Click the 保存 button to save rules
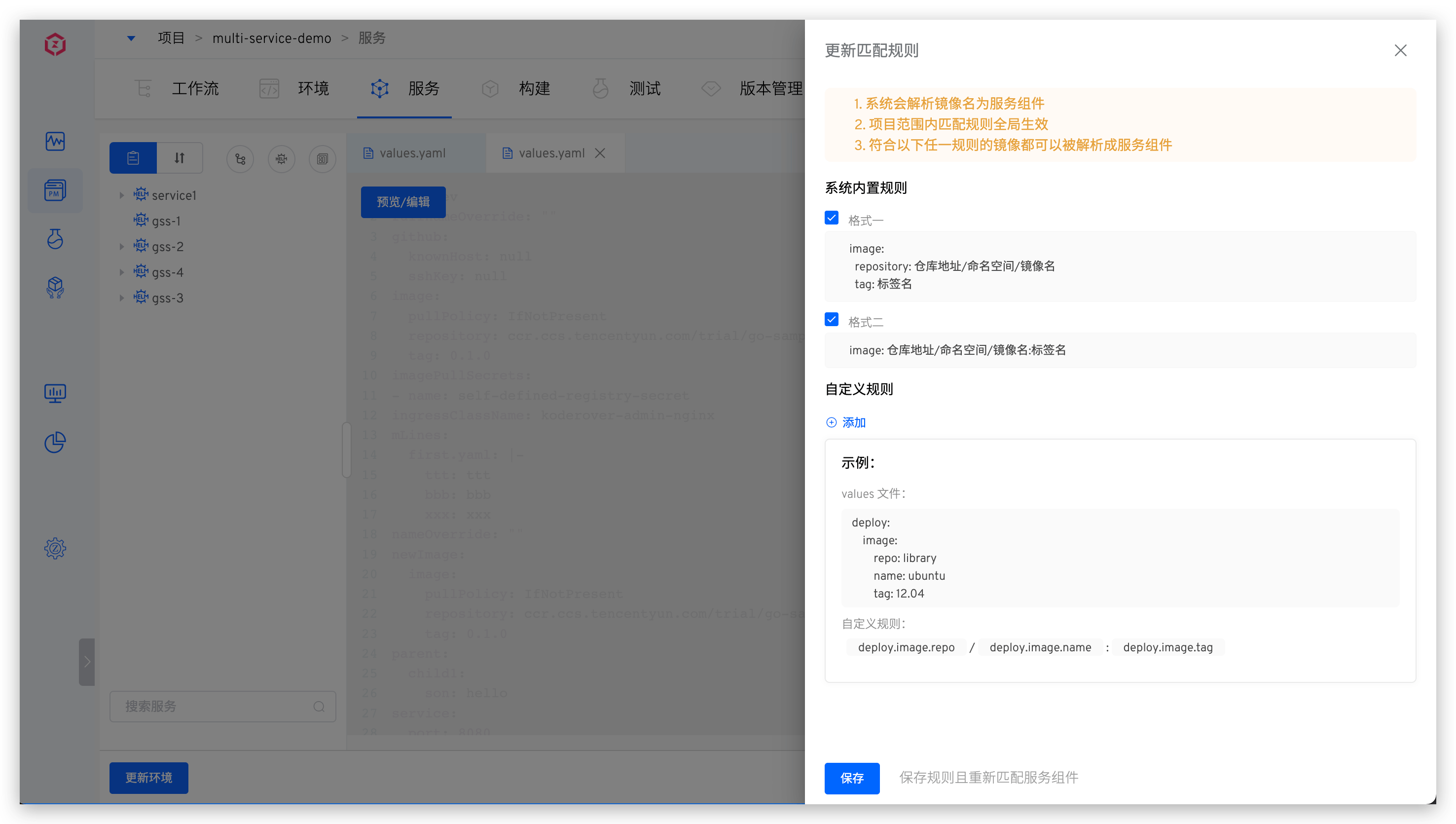The width and height of the screenshot is (1456, 824). 852,778
